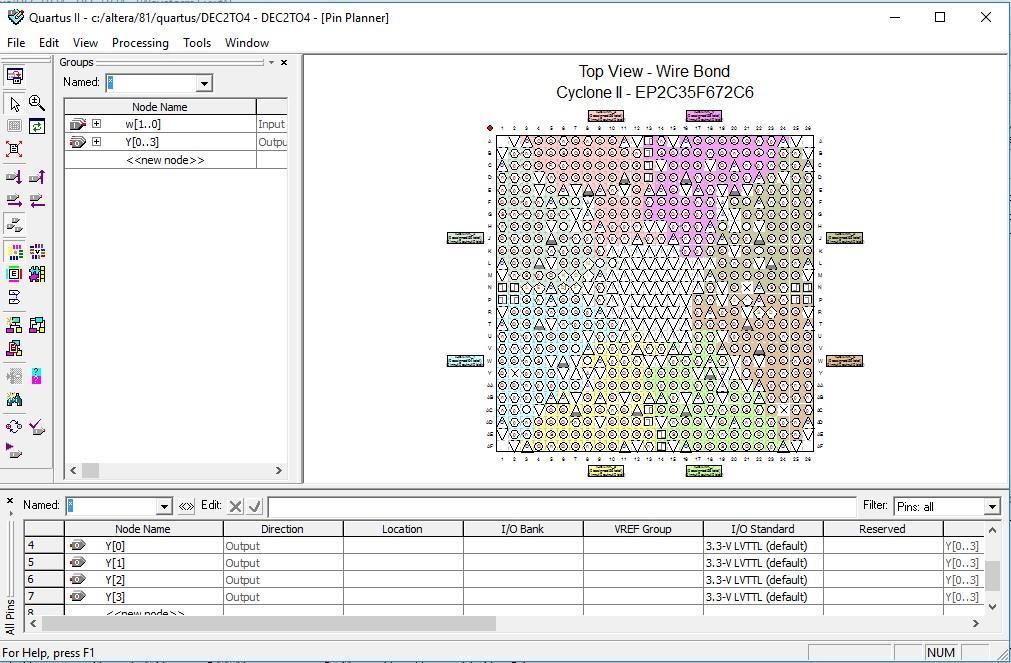Click the orange I/O bank label right of chip
Viewport: 1011px width, 663px height.
tap(845, 361)
